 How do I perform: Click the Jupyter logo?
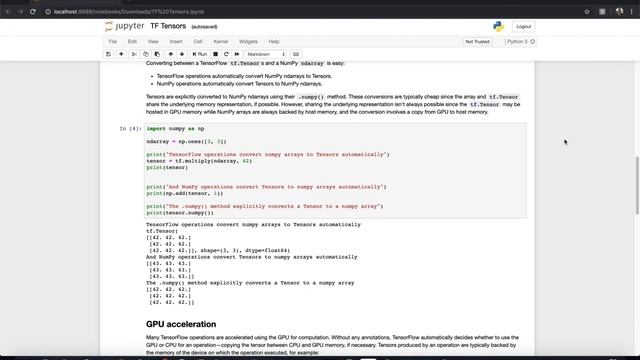pos(124,26)
